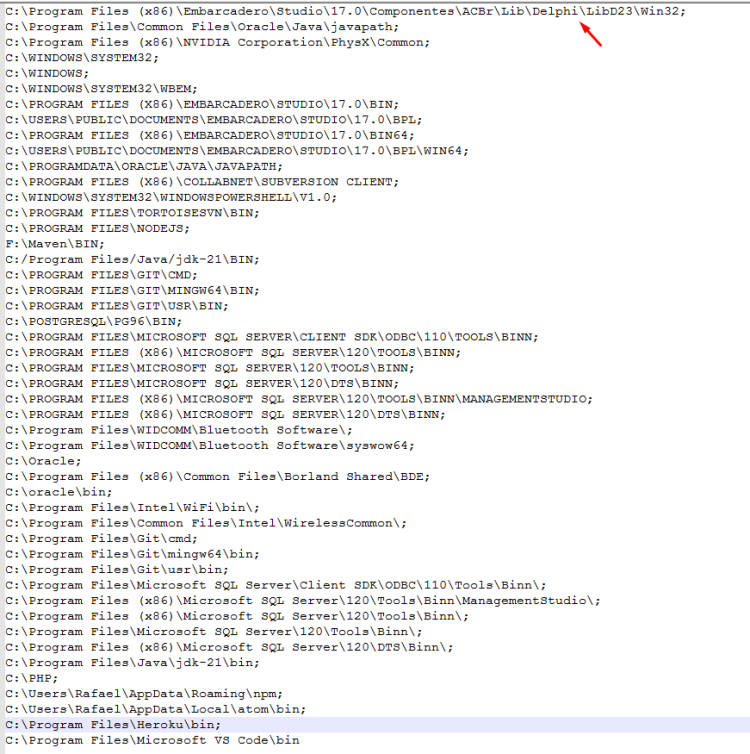750x754 pixels.
Task: Click uppercase PROGRAM FILES\MICROSOFT SQL SERVER\120\DTS\BINN; line
Action: point(202,383)
